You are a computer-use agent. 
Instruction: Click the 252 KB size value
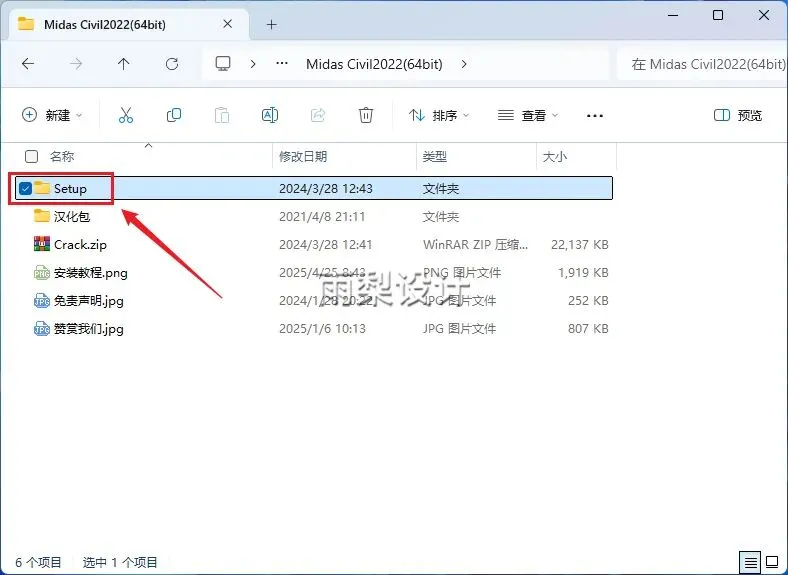[x=588, y=301]
